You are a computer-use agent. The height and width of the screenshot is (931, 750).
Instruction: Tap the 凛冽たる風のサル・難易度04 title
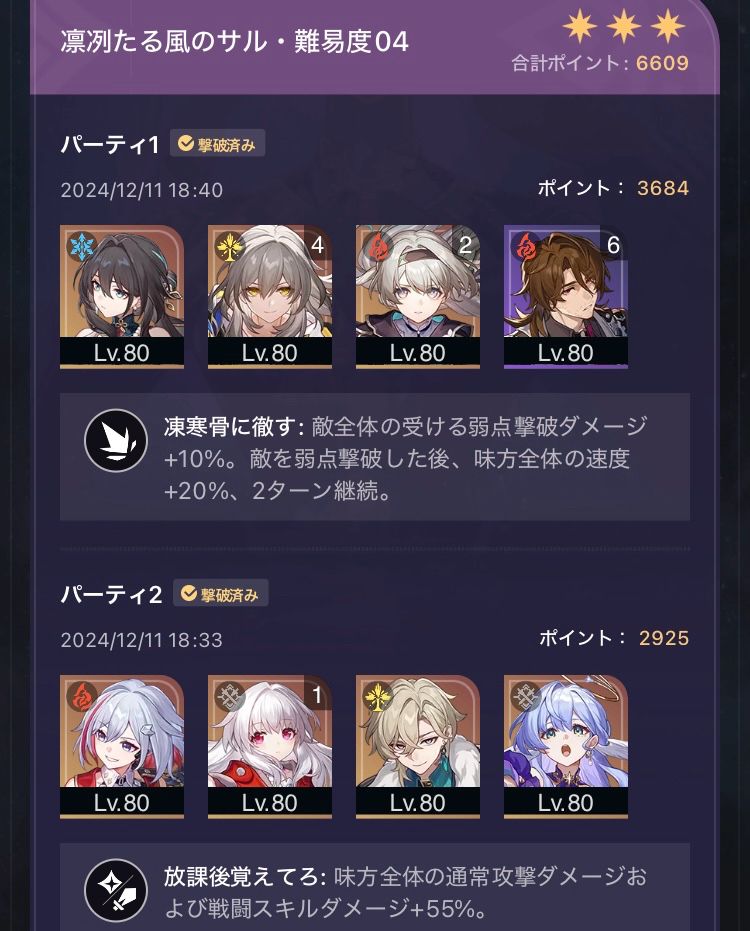coord(235,42)
